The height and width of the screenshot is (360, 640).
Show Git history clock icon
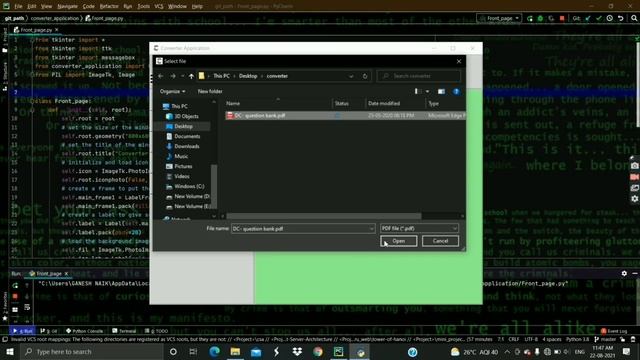[610, 18]
